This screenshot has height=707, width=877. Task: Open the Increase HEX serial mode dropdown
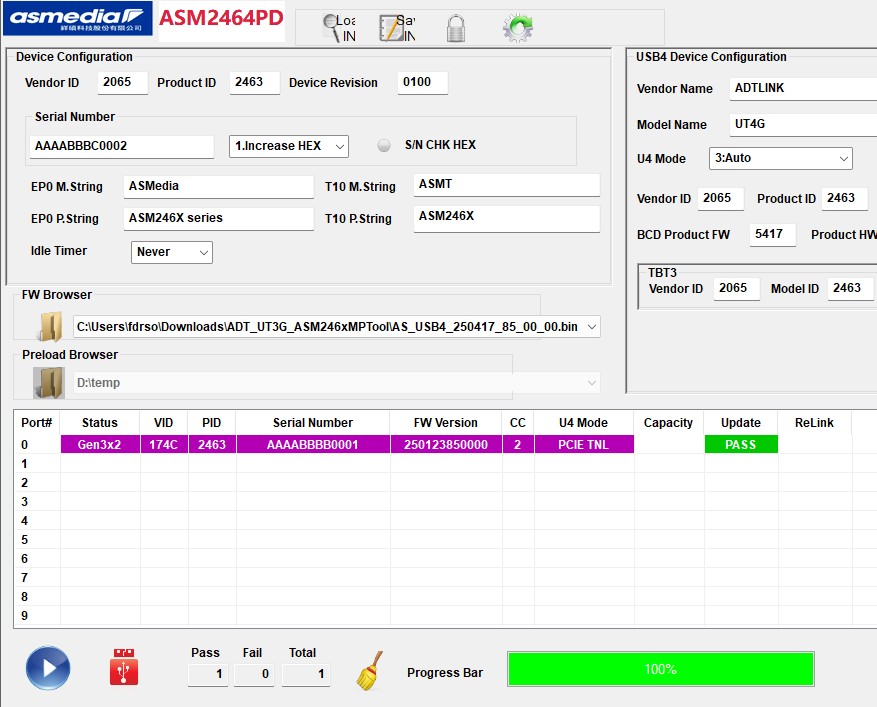coord(288,146)
